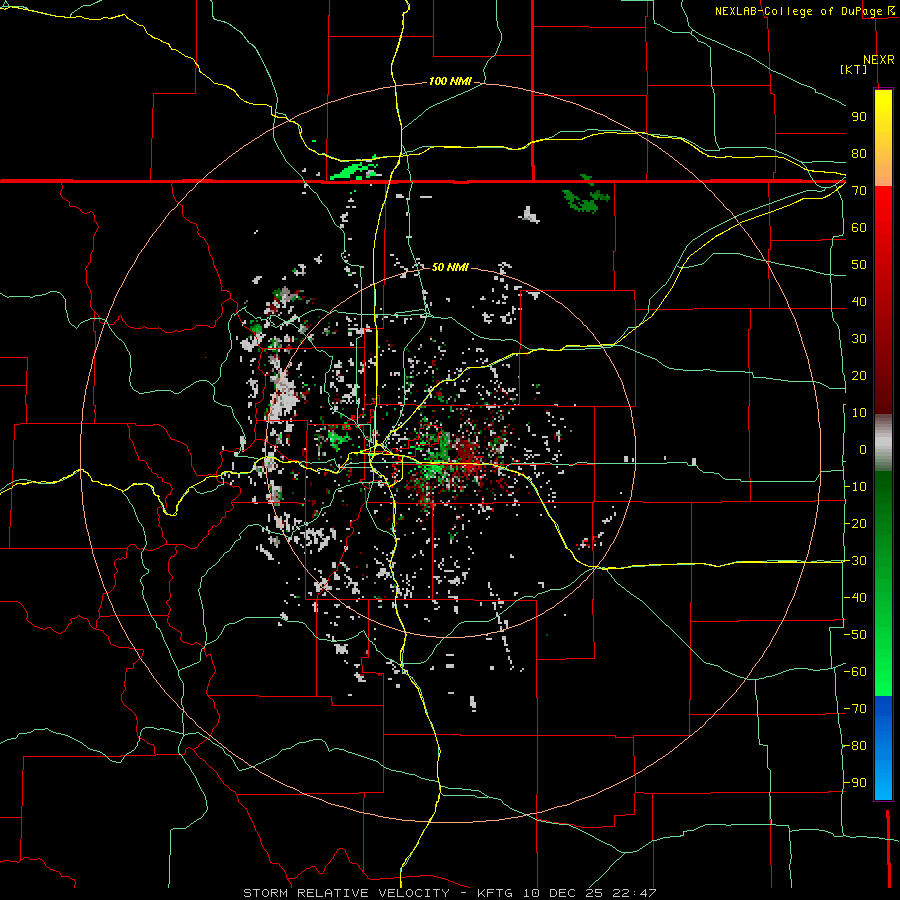Click the dark green echo patch northeast of the radar
Viewport: 900px width, 900px height.
click(x=585, y=197)
